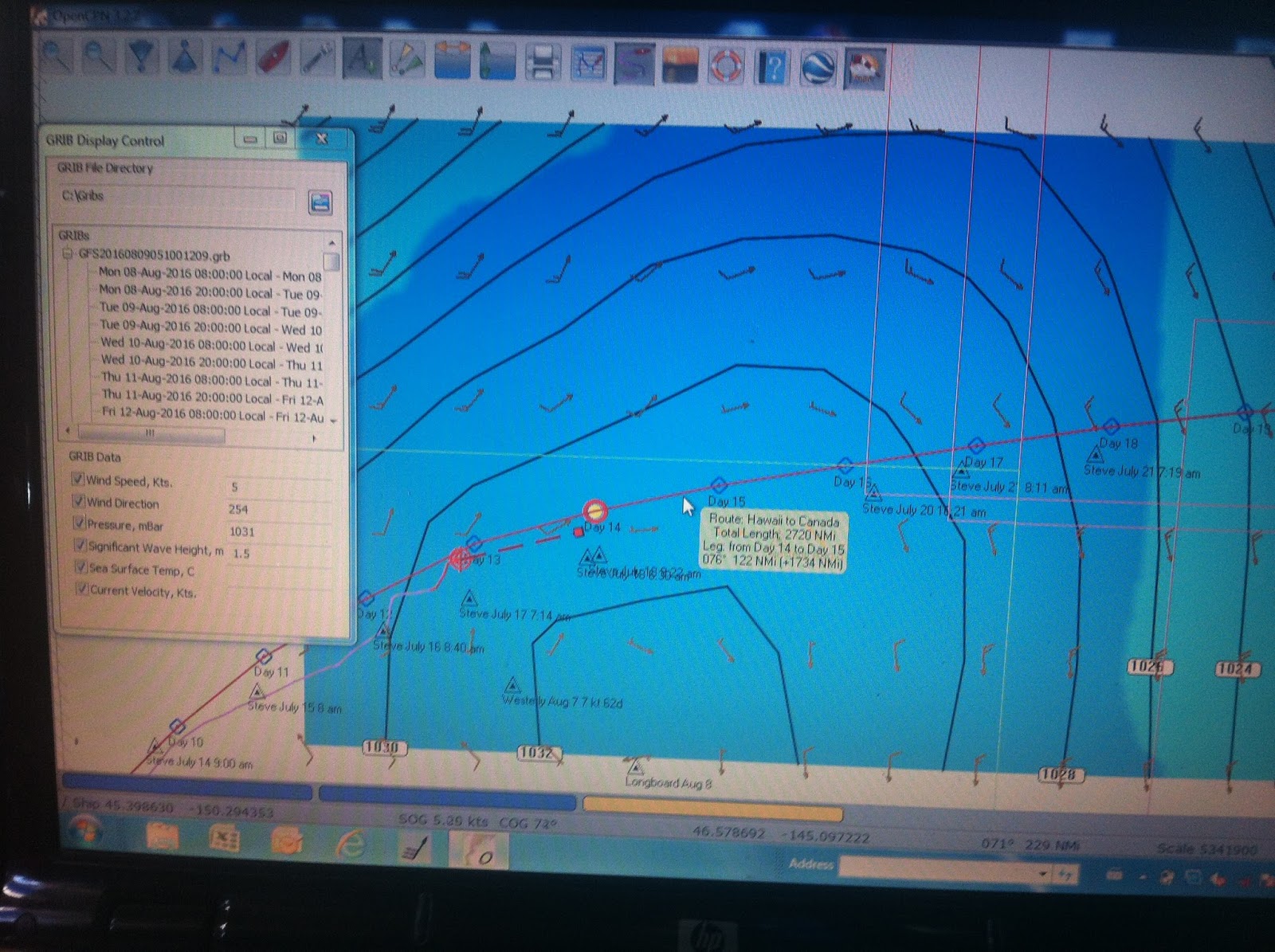The height and width of the screenshot is (952, 1275).
Task: Open the taskbar Address dropdown arrow
Action: [x=1042, y=874]
